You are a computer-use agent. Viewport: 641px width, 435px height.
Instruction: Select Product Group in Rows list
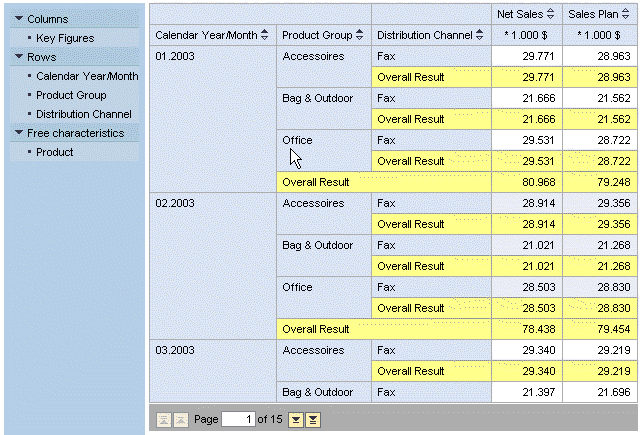click(x=71, y=95)
